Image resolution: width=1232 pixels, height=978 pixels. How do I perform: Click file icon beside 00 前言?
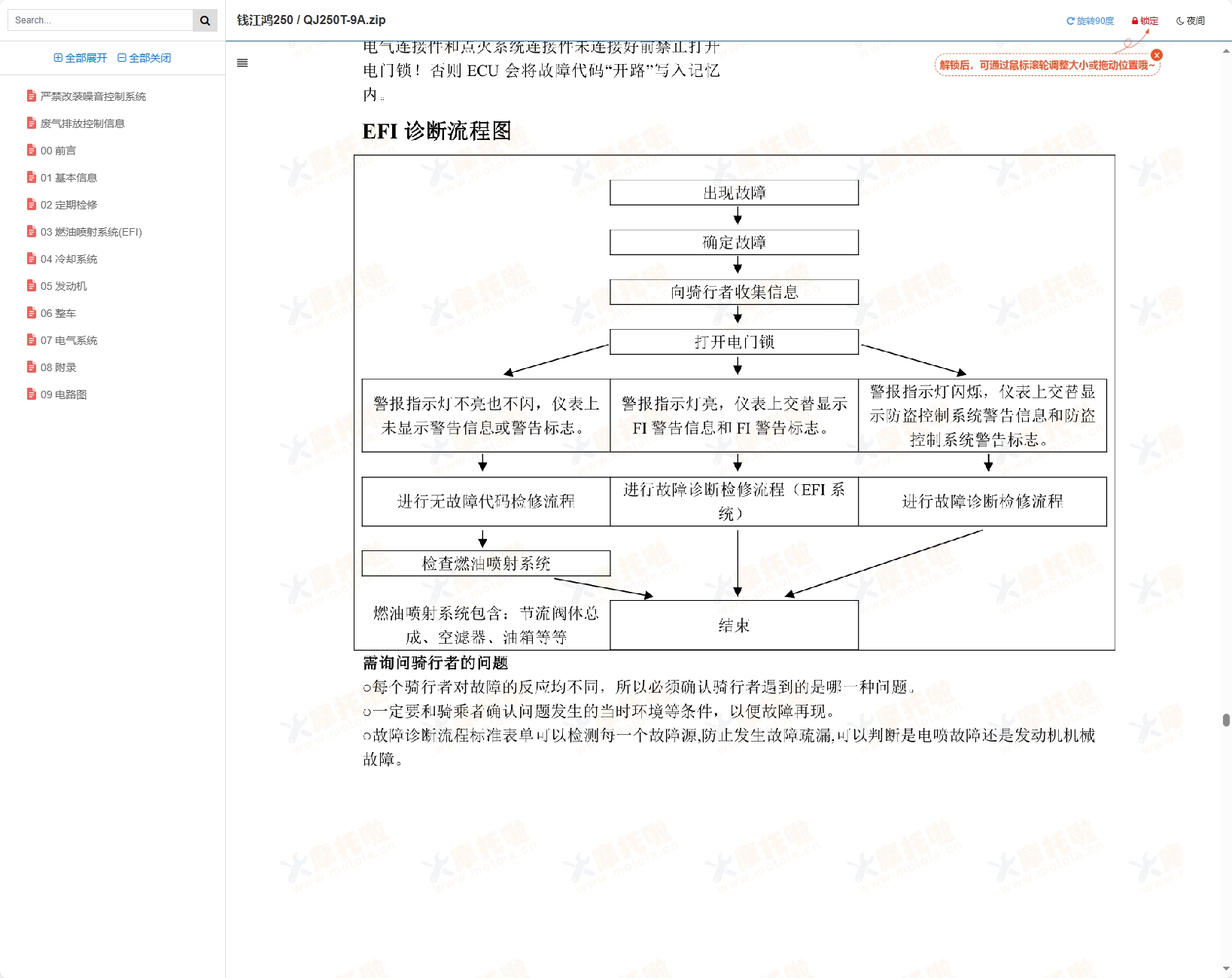[x=32, y=150]
